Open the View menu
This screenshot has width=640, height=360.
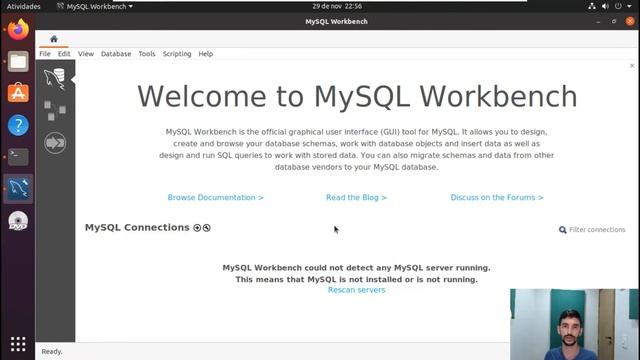[86, 54]
